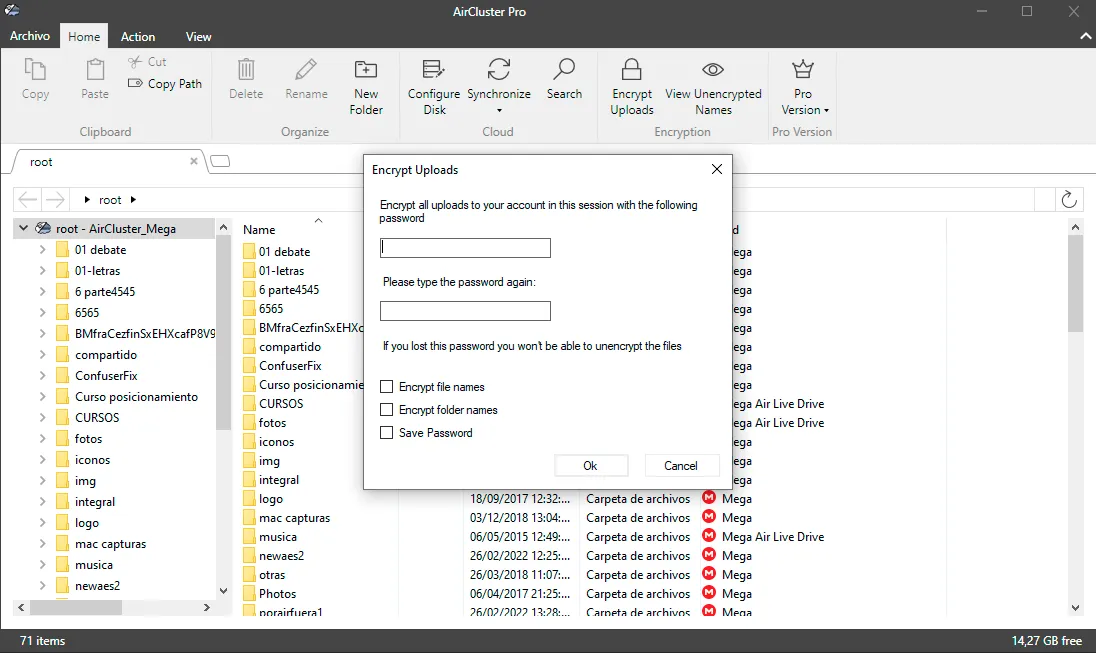Switch to the Action ribbon tab
The height and width of the screenshot is (653, 1096).
coord(138,36)
